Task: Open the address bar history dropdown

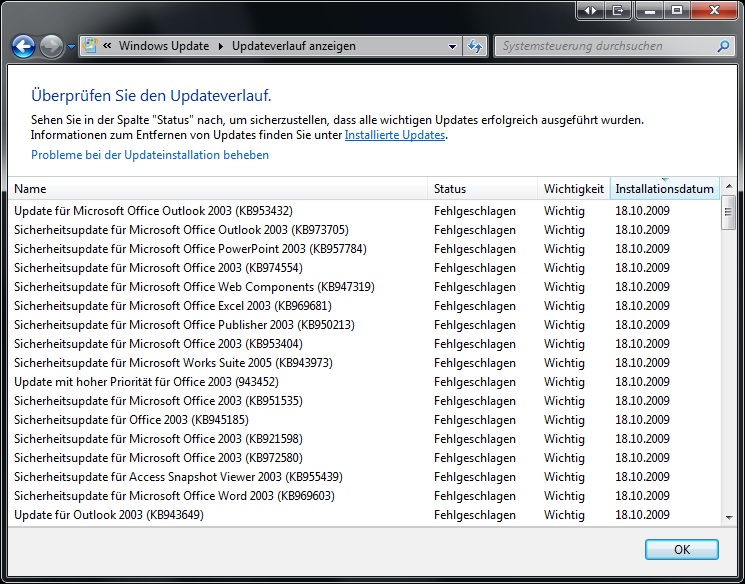Action: (452, 47)
